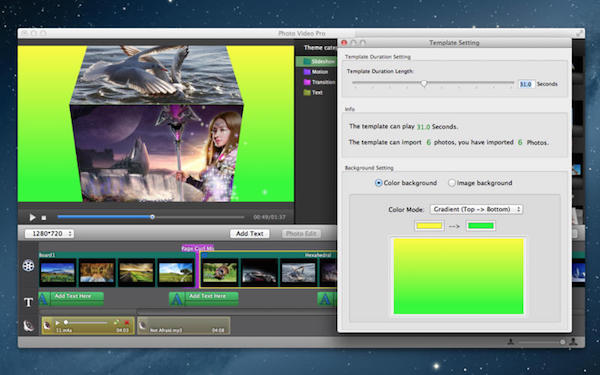Screen dimensions: 600x375
Task: Click the Photo Edit button
Action: pyautogui.click(x=301, y=233)
